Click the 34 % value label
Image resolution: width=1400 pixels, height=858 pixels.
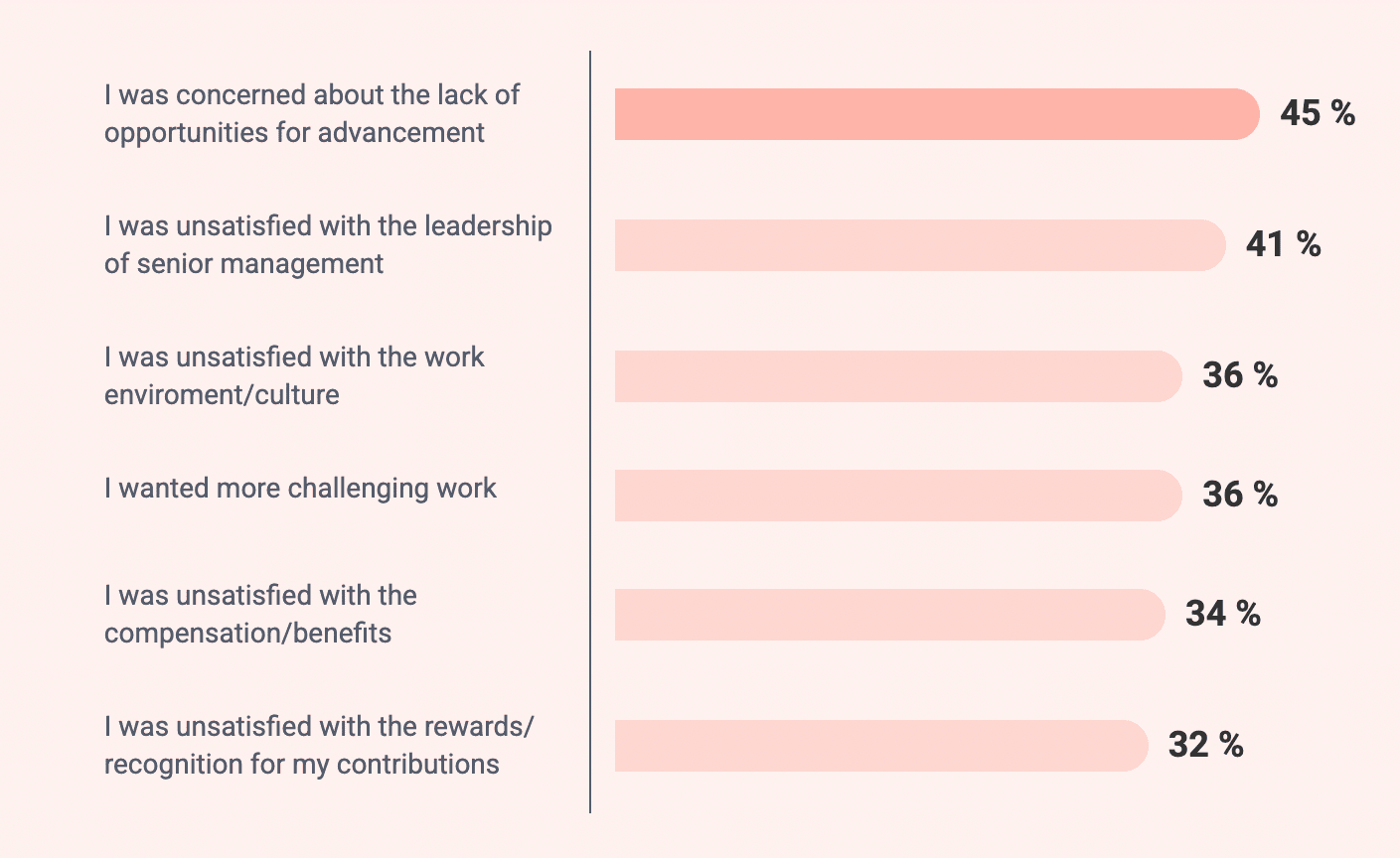(x=1223, y=615)
